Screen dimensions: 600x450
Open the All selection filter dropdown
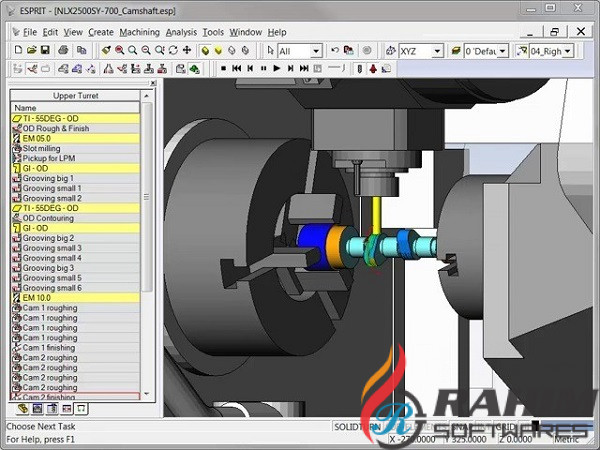316,51
